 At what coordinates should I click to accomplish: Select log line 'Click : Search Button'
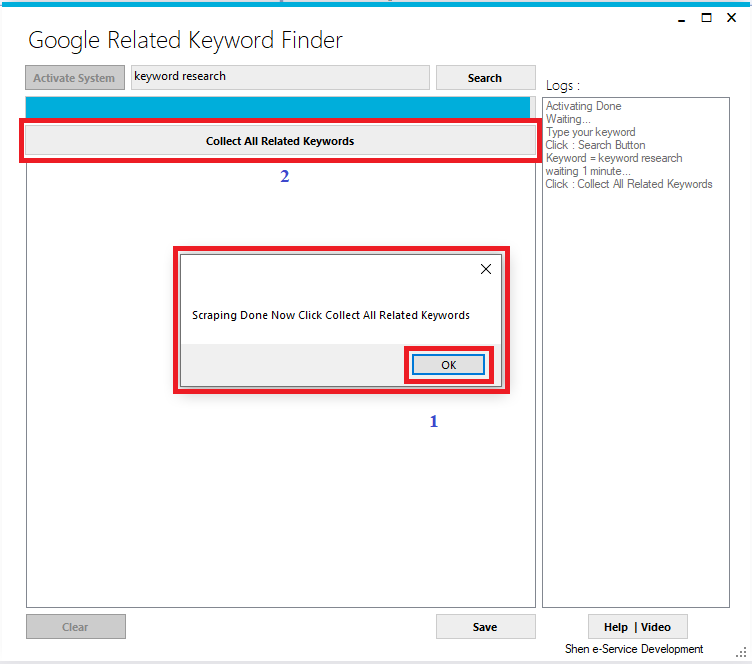(x=595, y=145)
